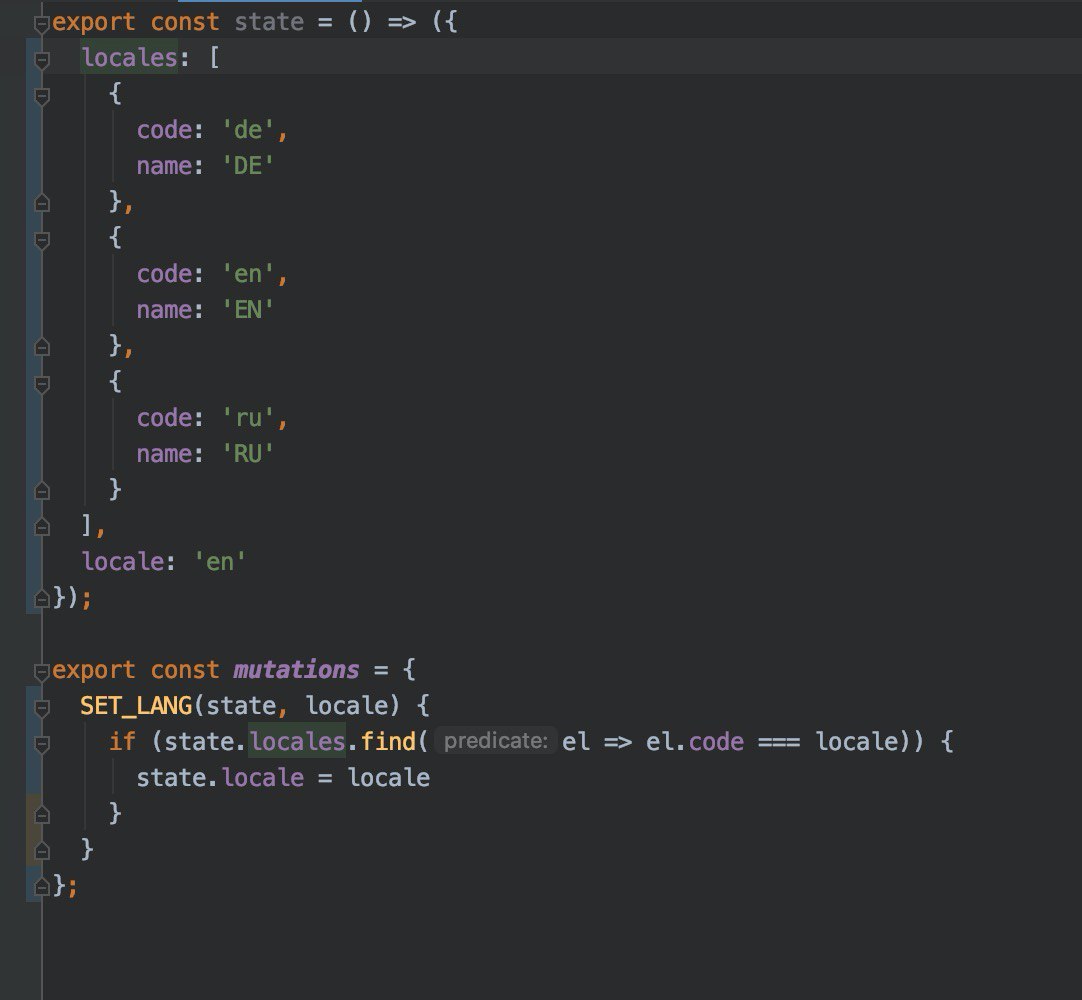The image size is (1082, 1000).
Task: Click the 'find' method call
Action: point(388,741)
